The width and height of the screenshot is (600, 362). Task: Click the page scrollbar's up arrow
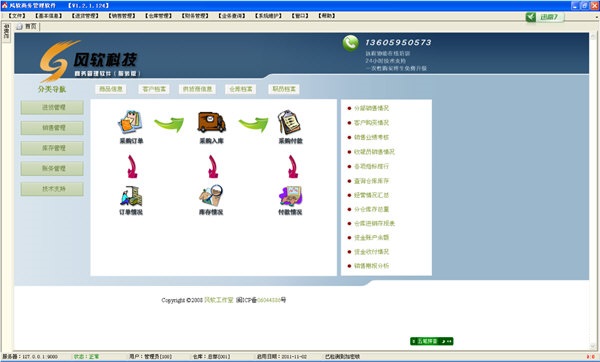tap(593, 36)
